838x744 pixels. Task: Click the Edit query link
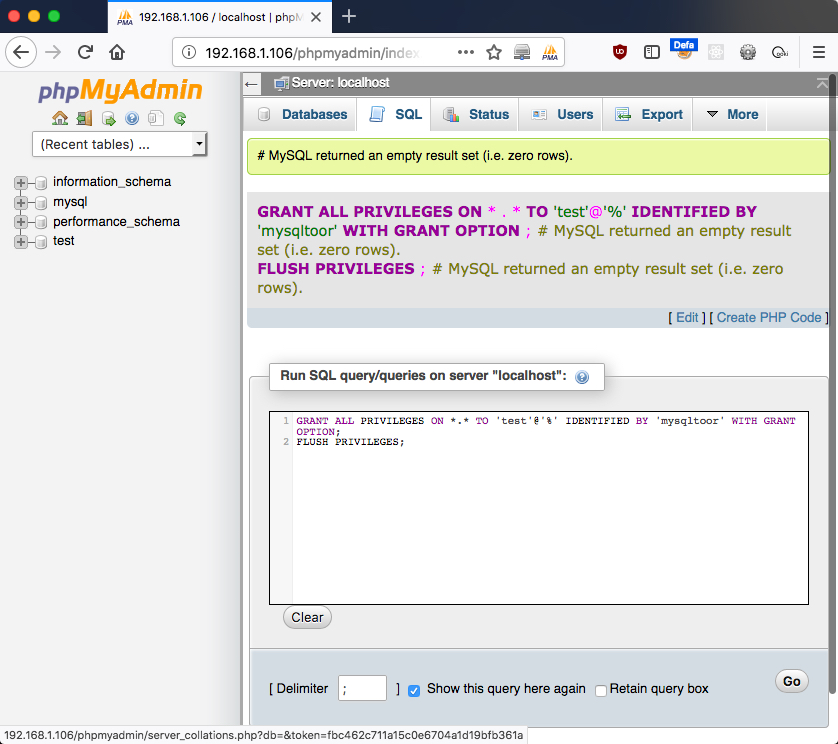tap(687, 317)
